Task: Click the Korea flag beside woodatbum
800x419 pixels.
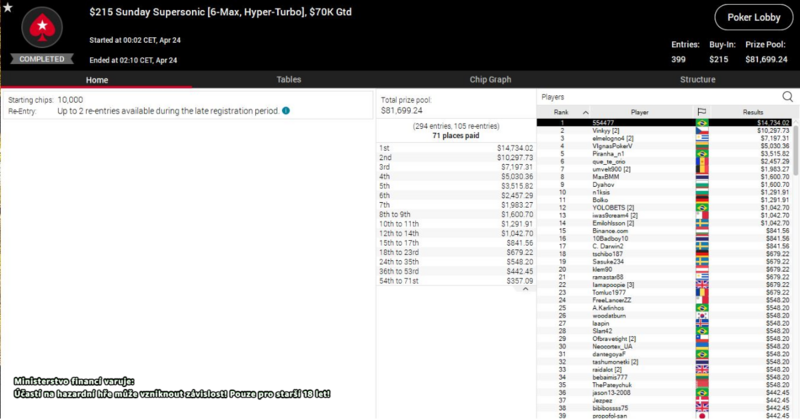Action: [x=702, y=315]
